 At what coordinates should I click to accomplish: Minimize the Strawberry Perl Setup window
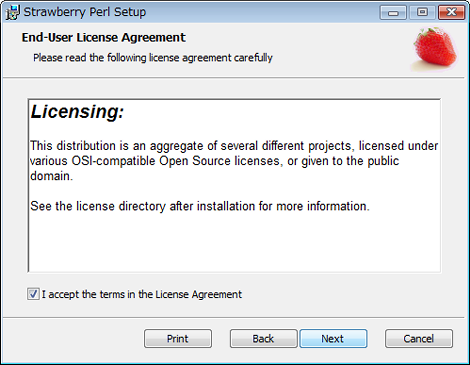(393, 13)
